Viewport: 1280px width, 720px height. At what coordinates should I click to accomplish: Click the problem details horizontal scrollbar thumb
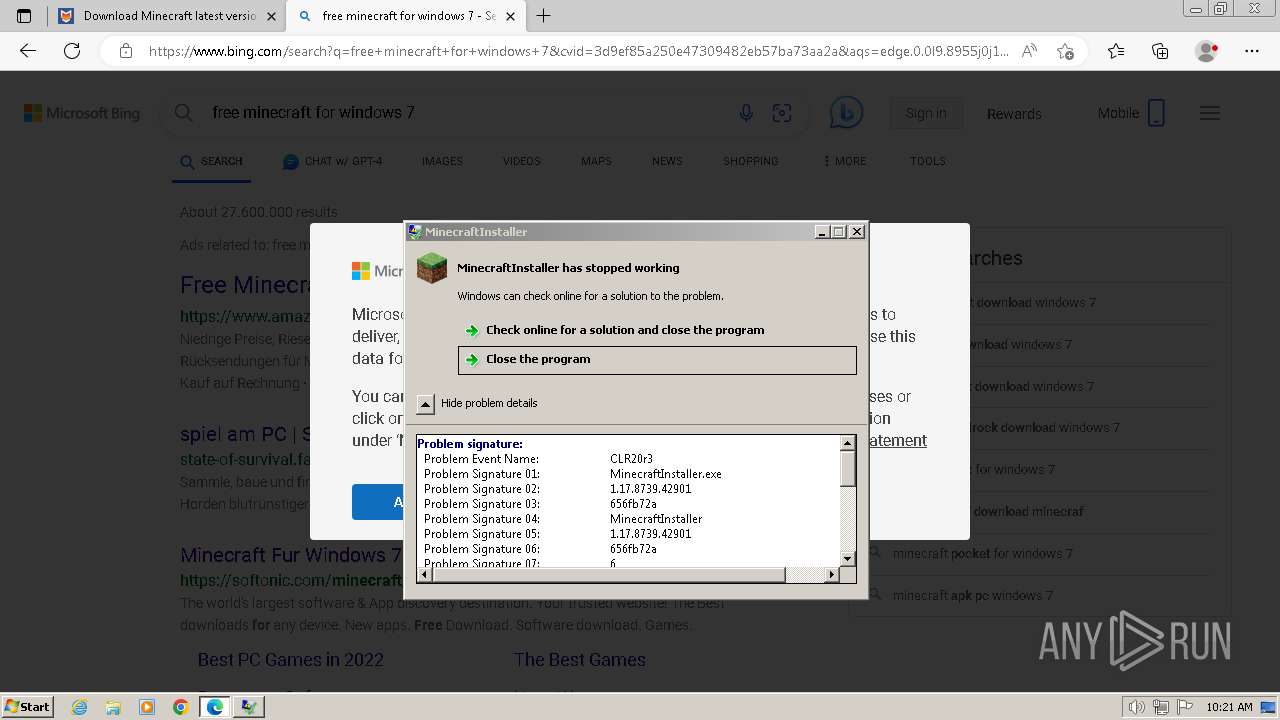pos(609,574)
